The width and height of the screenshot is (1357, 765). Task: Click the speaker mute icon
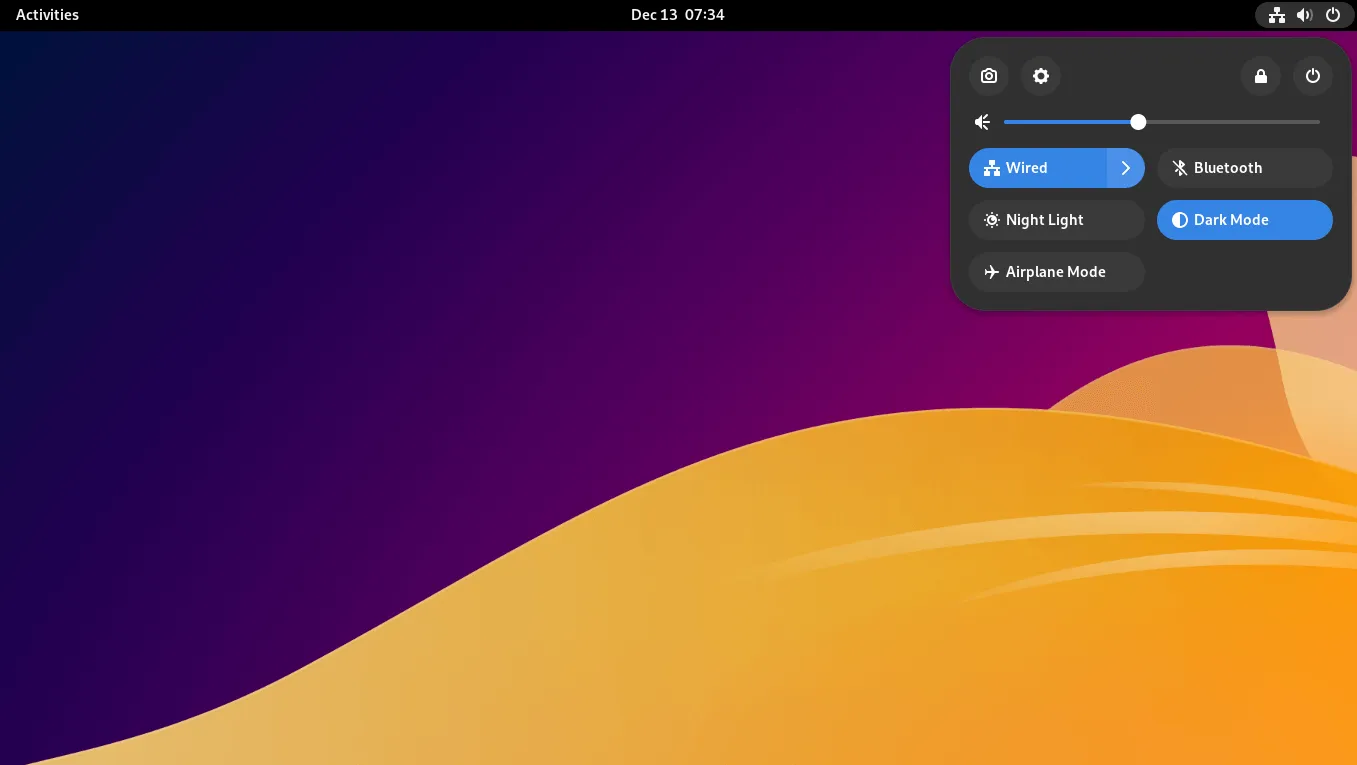[981, 121]
